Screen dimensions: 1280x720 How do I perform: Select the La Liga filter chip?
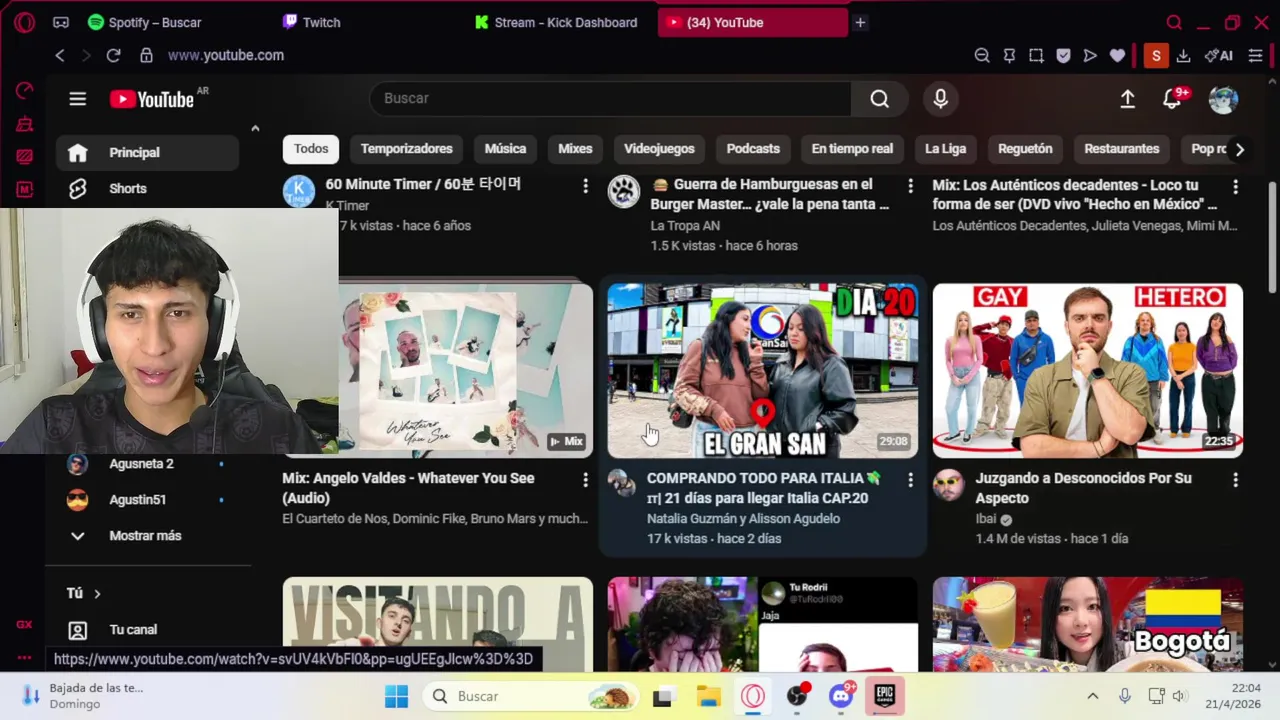[945, 149]
